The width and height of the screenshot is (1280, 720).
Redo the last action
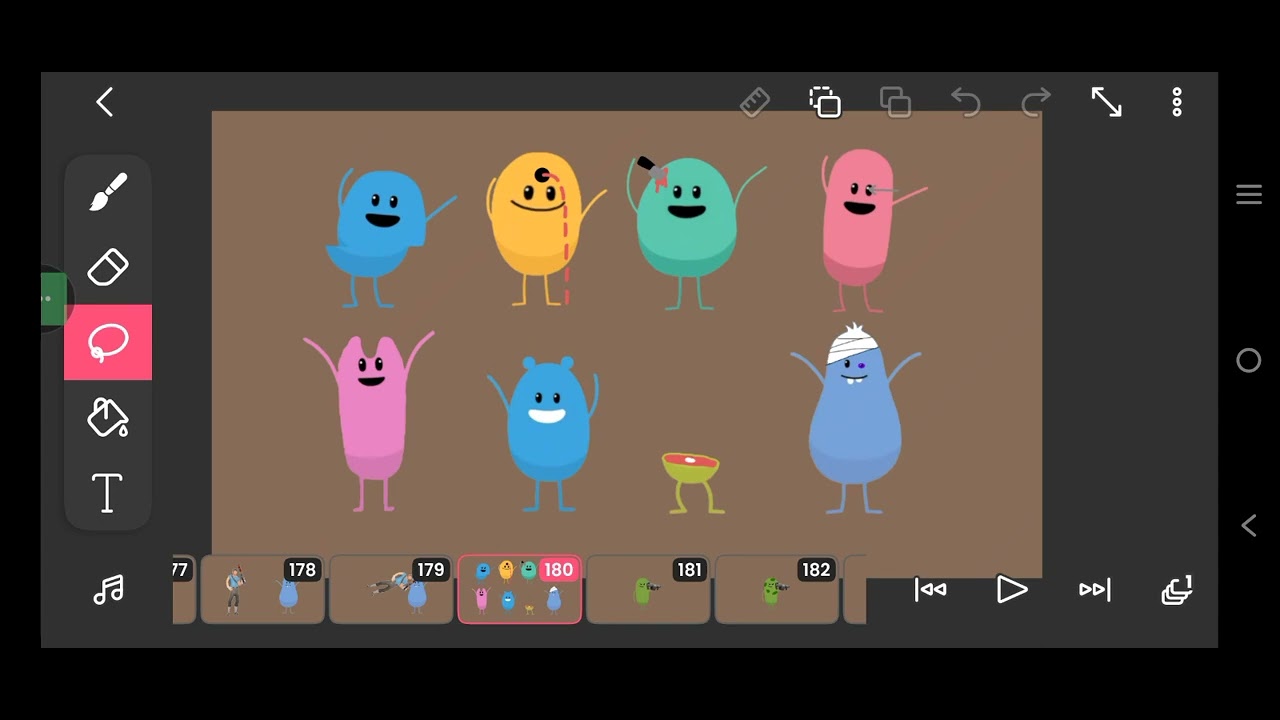(x=1036, y=102)
